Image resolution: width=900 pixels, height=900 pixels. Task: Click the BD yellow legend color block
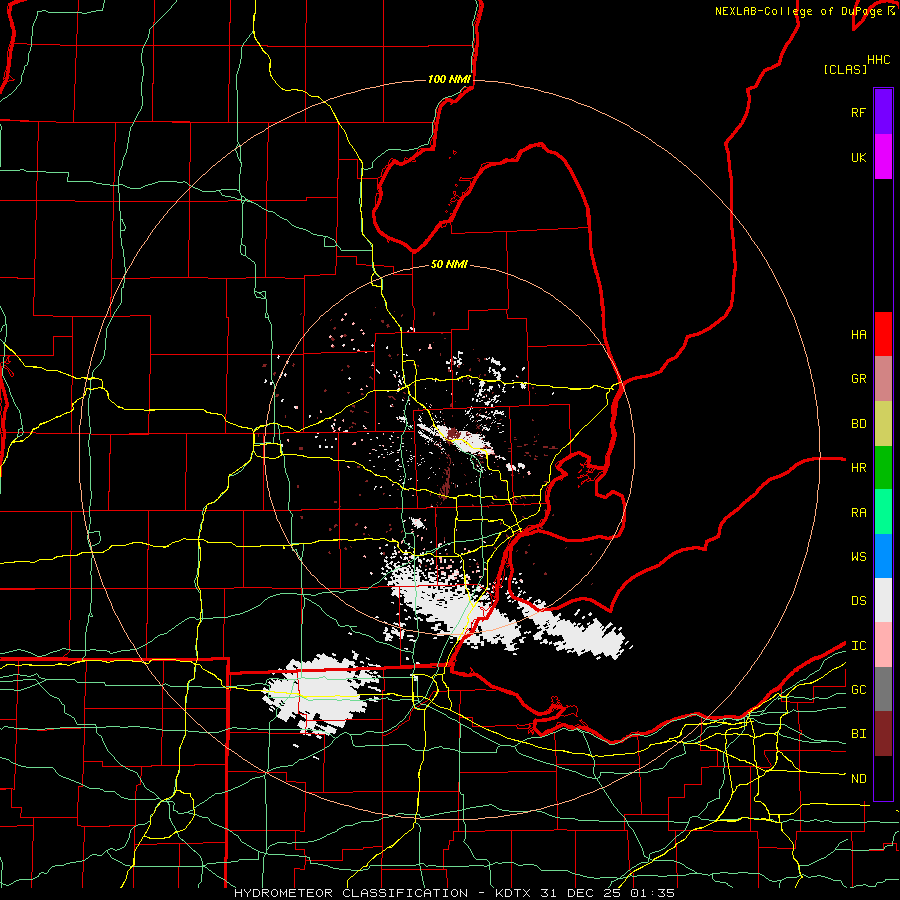pos(883,423)
